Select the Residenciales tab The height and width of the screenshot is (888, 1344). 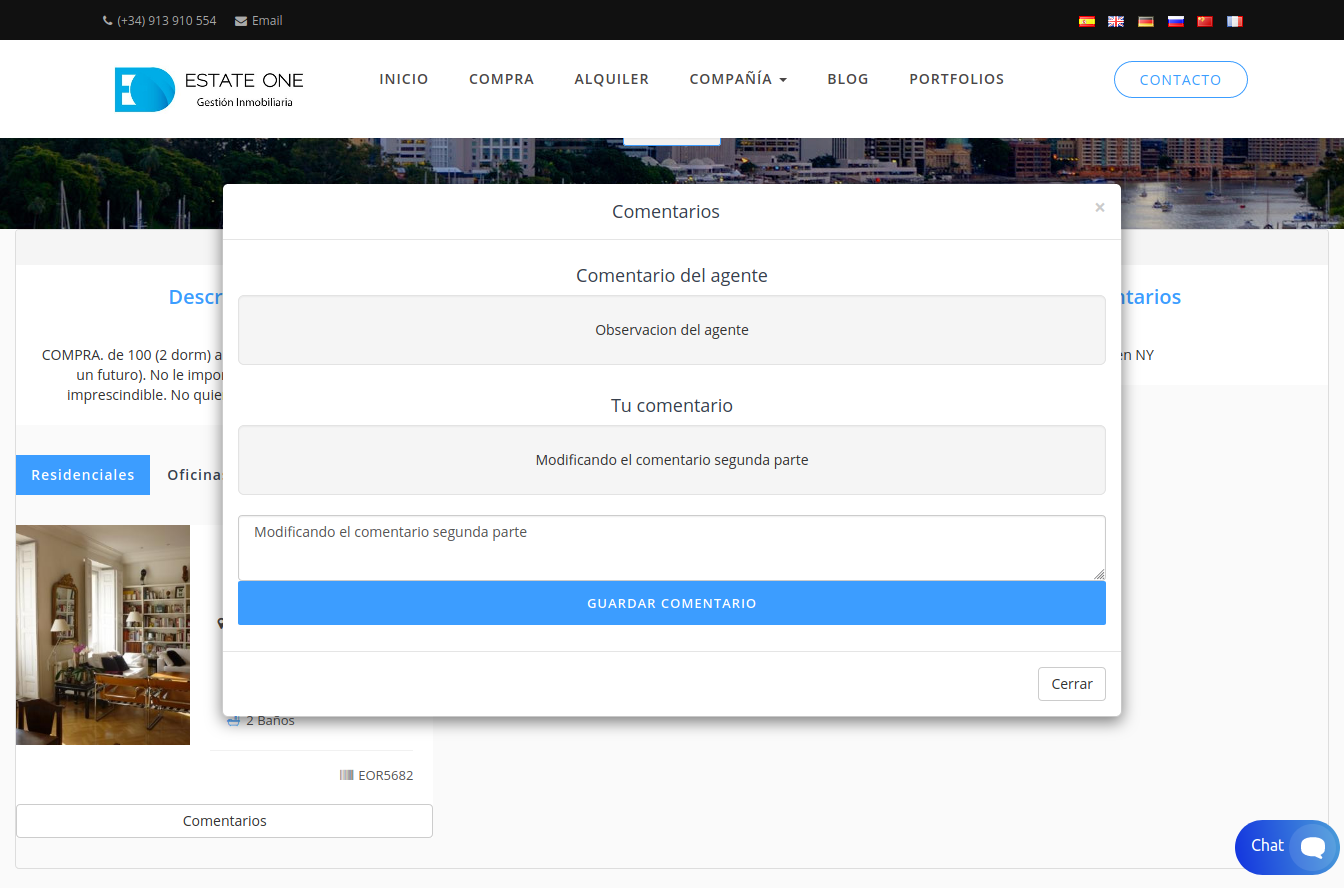pyautogui.click(x=83, y=475)
